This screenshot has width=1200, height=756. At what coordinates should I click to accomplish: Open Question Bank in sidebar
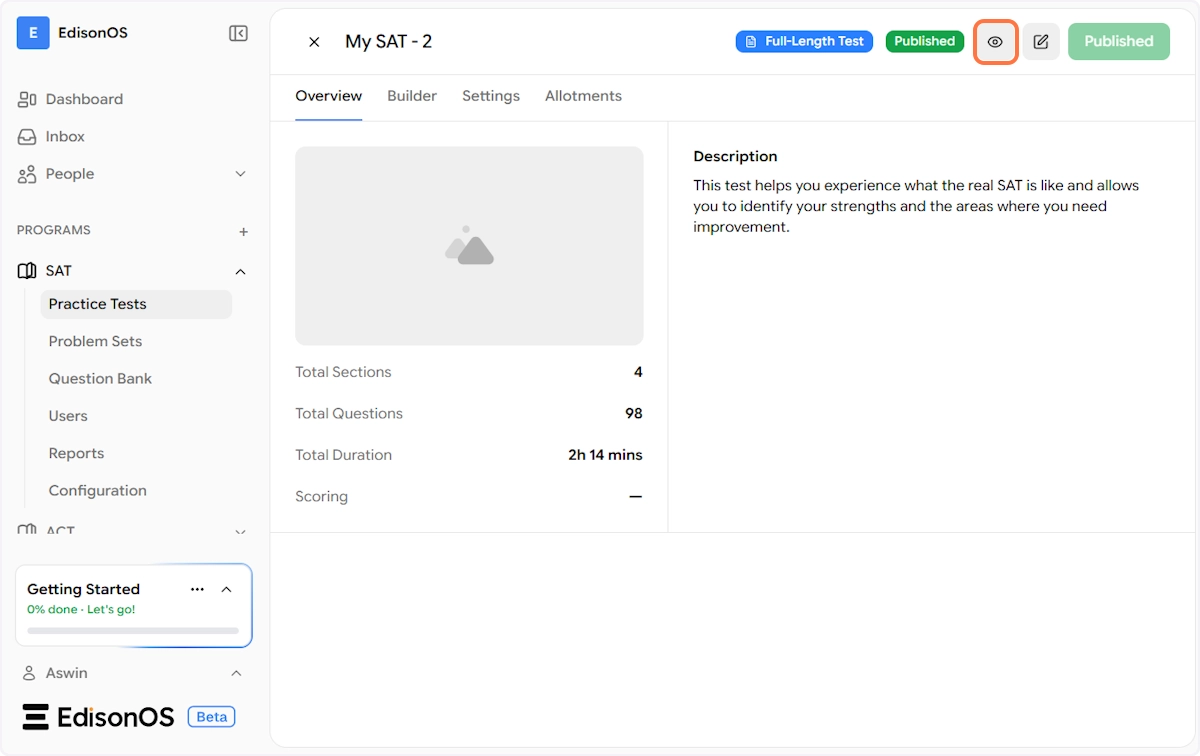point(100,378)
